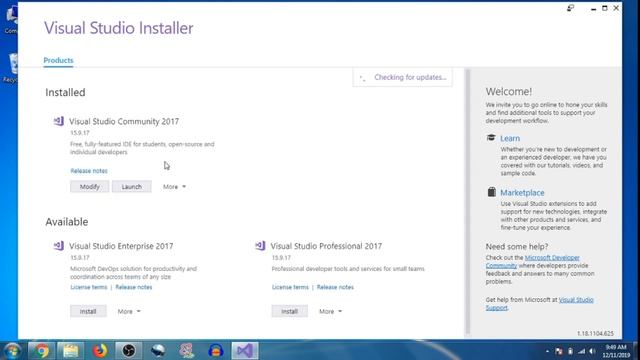This screenshot has height=360, width=640.
Task: Open the volume speaker tray icon
Action: click(x=592, y=351)
